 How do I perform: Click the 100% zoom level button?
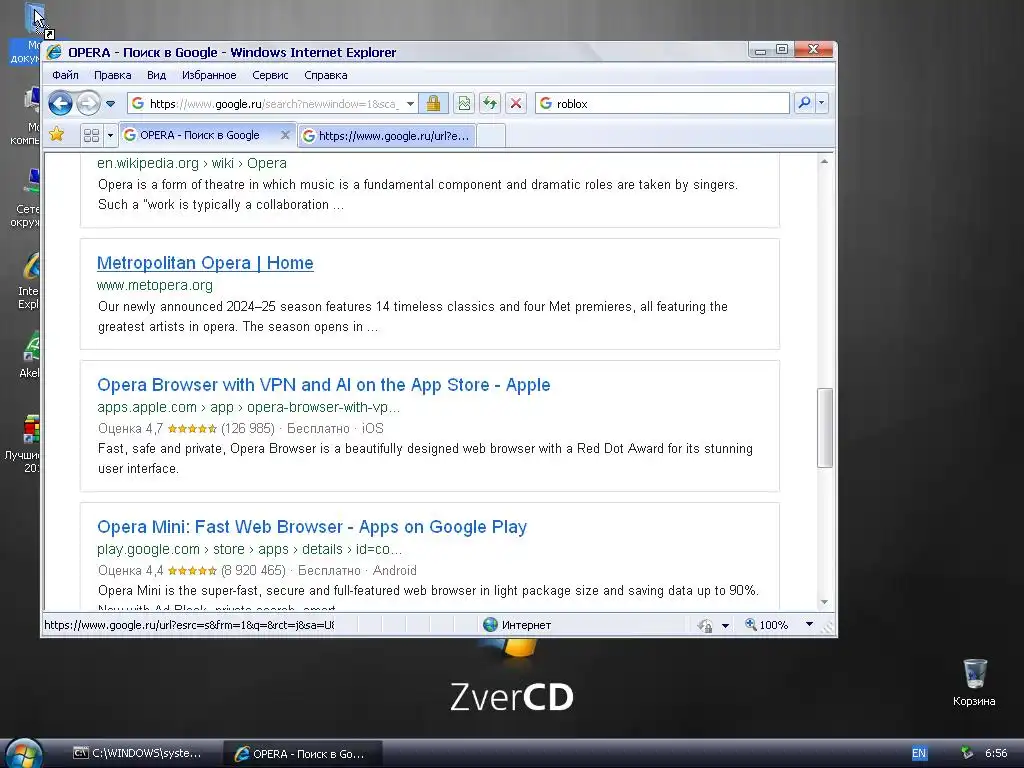click(767, 625)
